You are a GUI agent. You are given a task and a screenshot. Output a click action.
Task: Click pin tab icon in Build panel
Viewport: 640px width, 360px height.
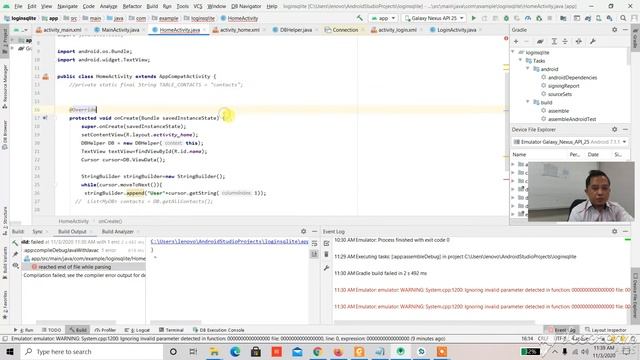(x=16, y=254)
